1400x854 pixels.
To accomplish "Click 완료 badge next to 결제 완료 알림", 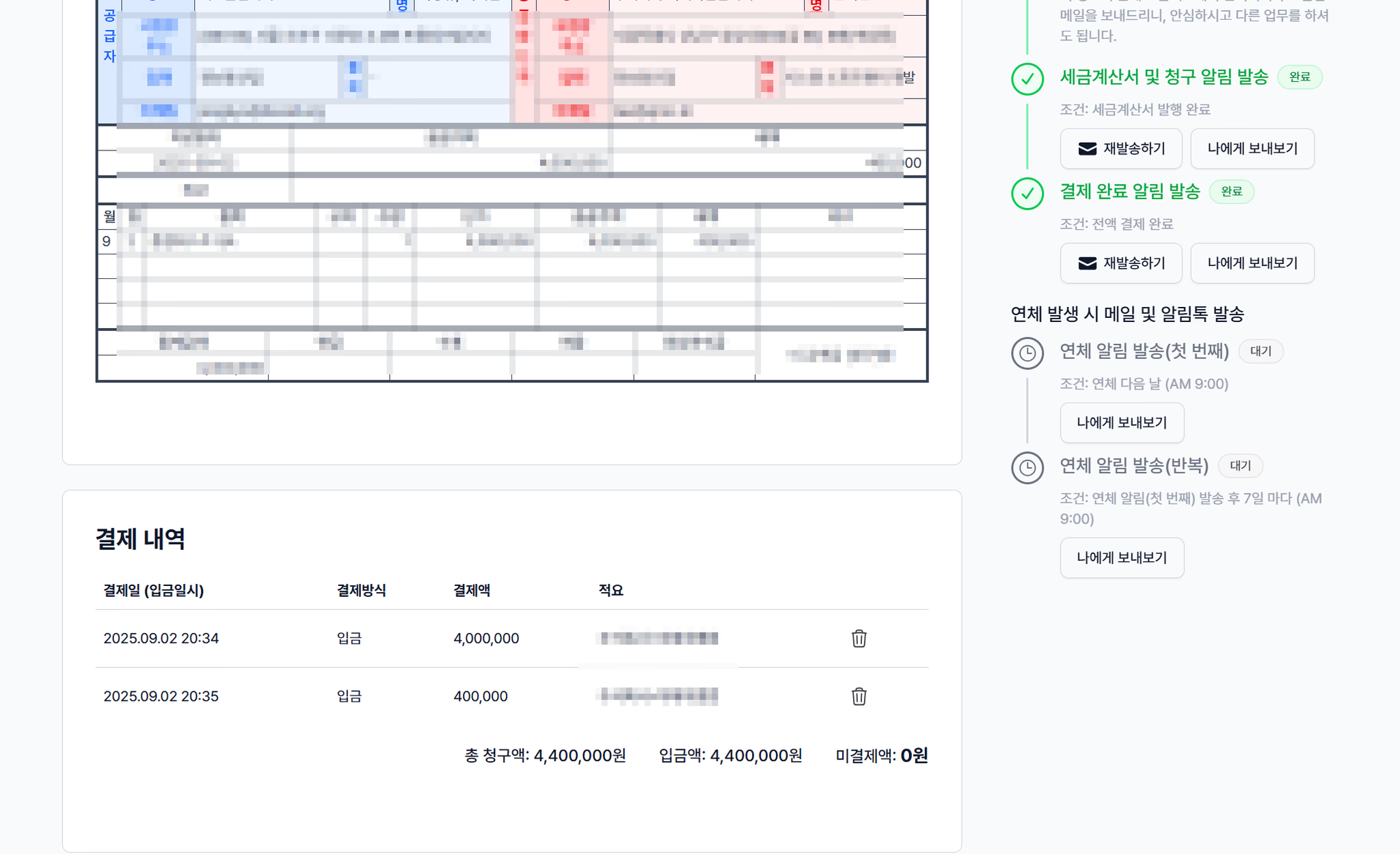I will (1231, 191).
